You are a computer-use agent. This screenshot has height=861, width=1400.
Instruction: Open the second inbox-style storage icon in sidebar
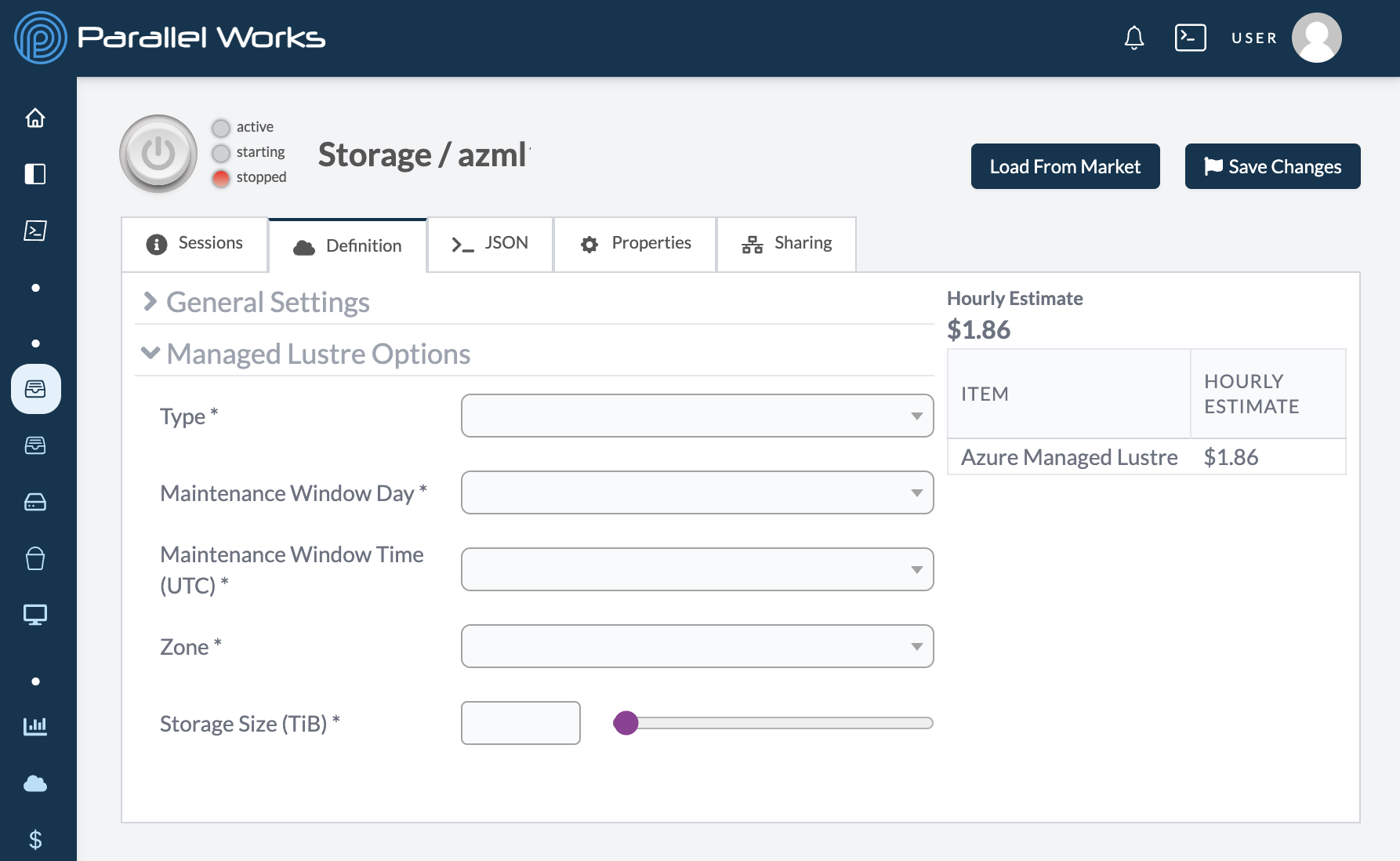pyautogui.click(x=35, y=445)
